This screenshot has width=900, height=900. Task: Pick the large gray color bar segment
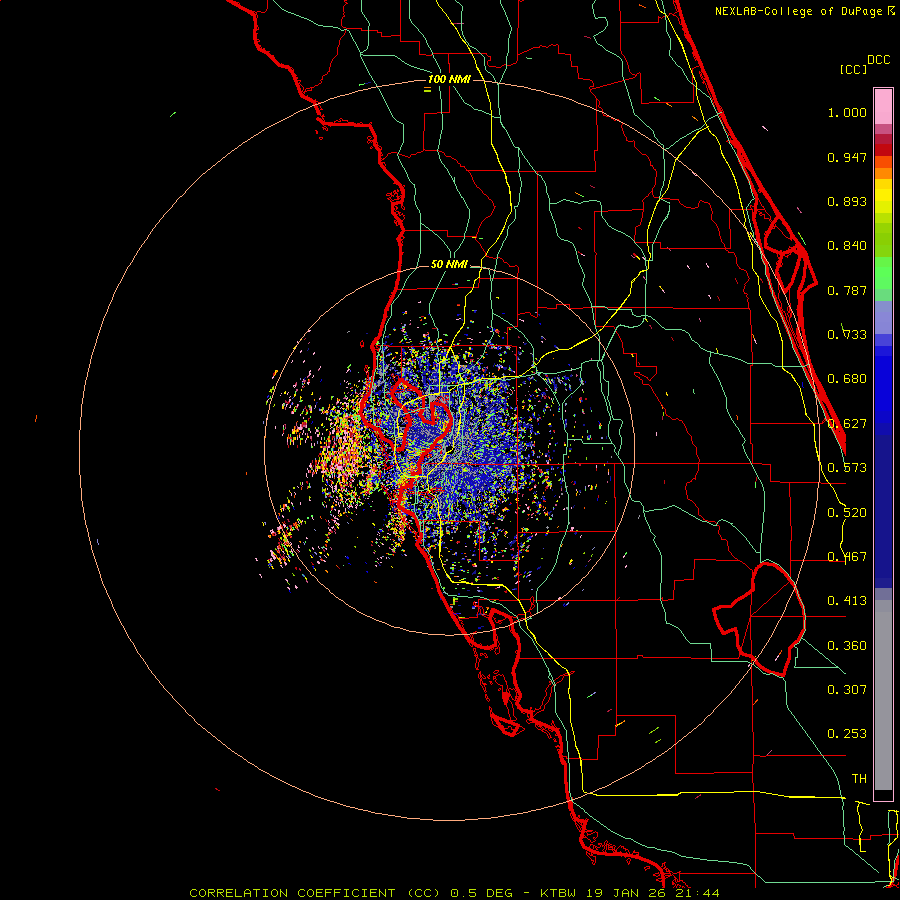click(x=883, y=695)
